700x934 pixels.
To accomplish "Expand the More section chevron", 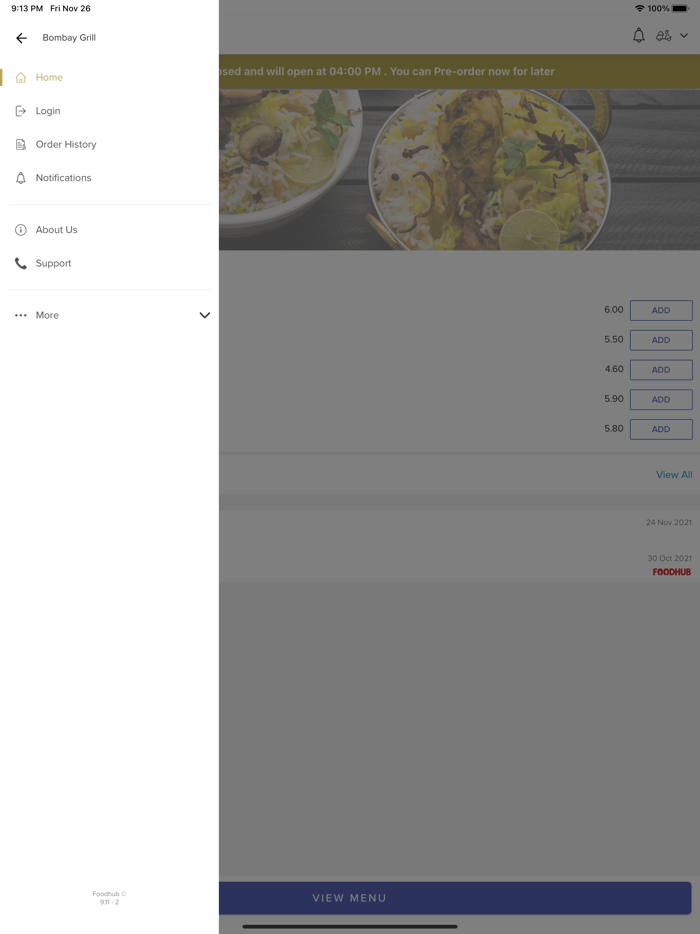I will click(204, 315).
